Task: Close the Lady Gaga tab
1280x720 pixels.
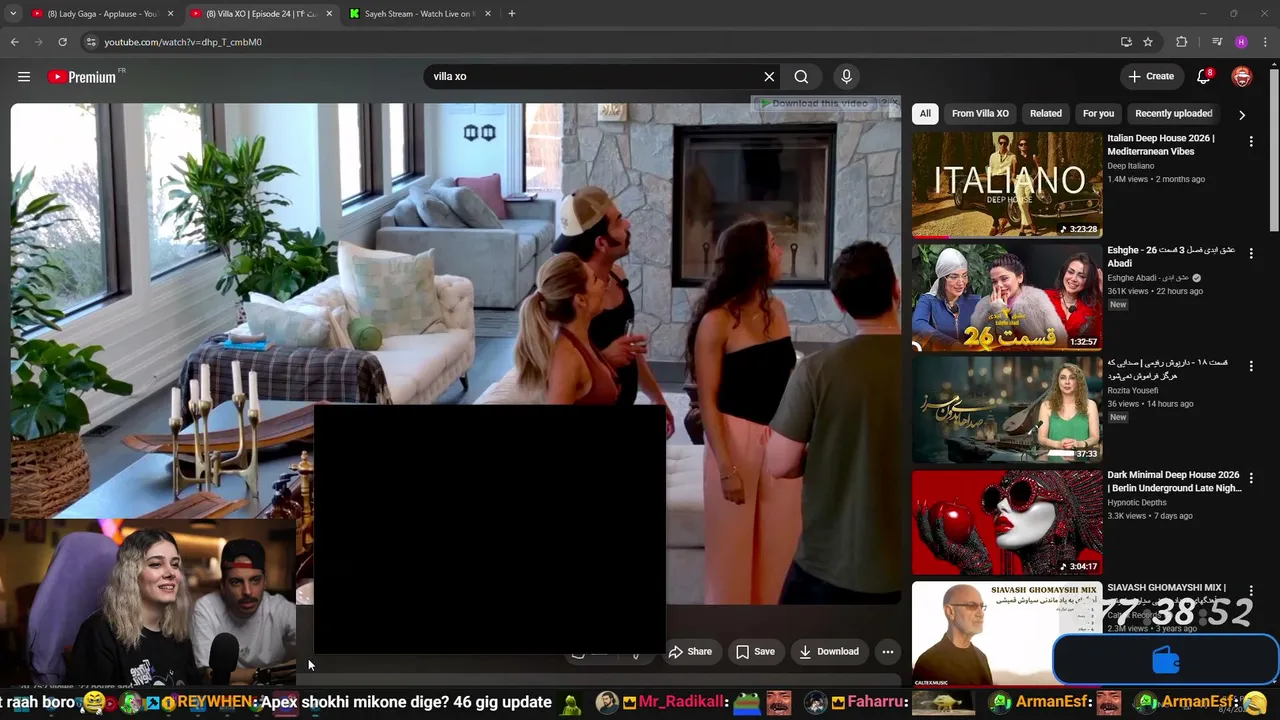Action: 171,14
